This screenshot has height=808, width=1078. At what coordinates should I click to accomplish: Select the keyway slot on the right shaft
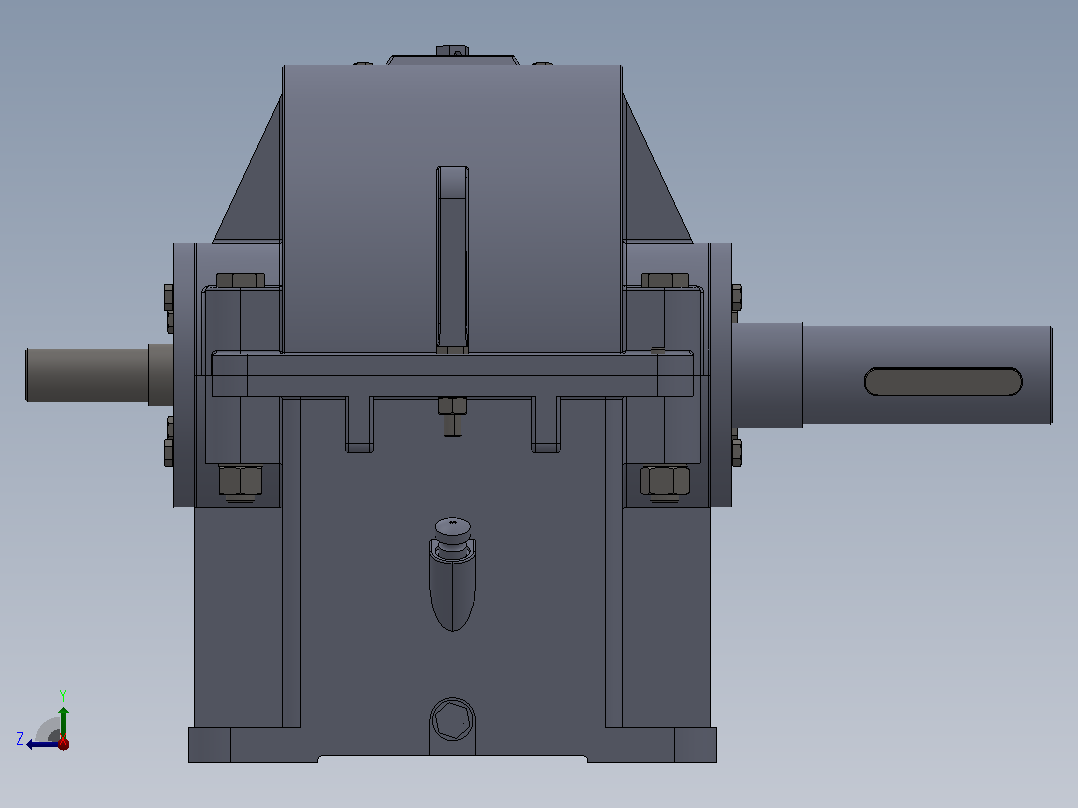coord(943,382)
